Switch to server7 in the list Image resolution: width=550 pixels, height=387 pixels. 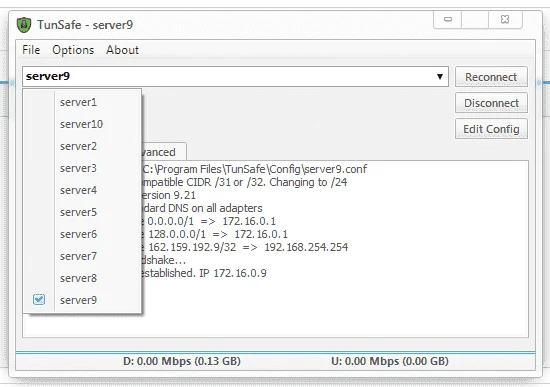82,256
